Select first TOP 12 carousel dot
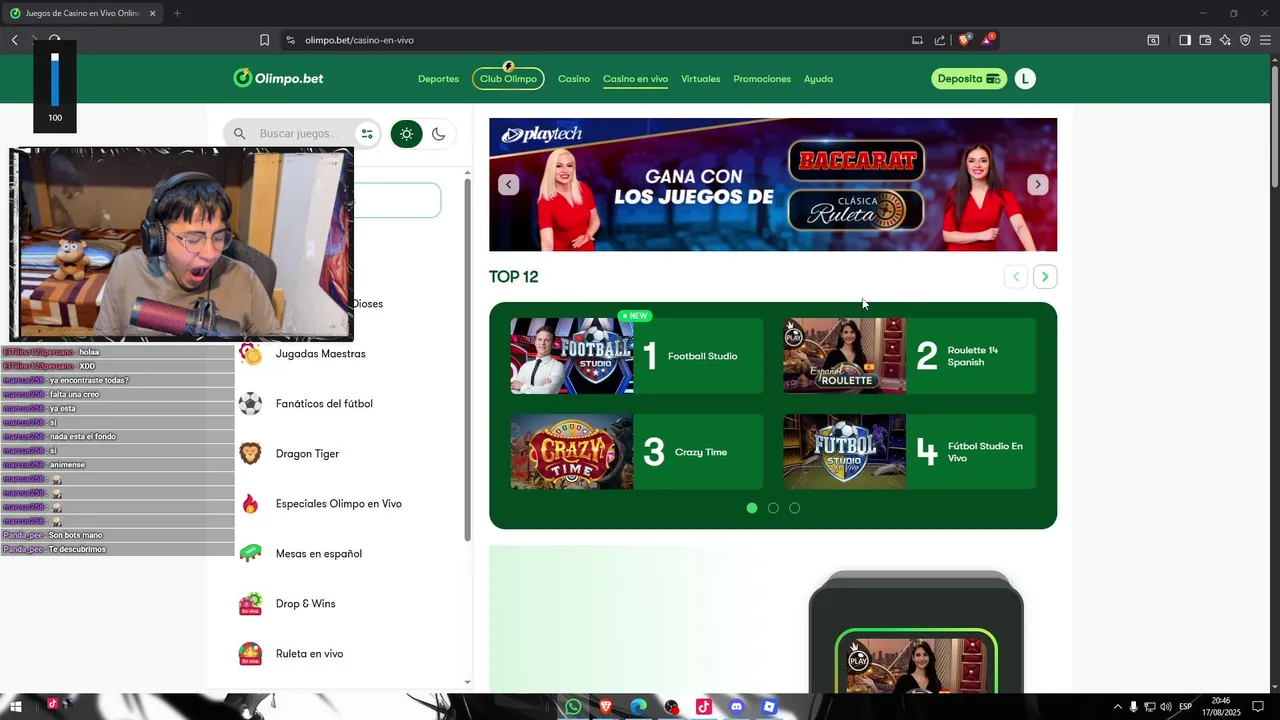1280x720 pixels. pos(752,508)
